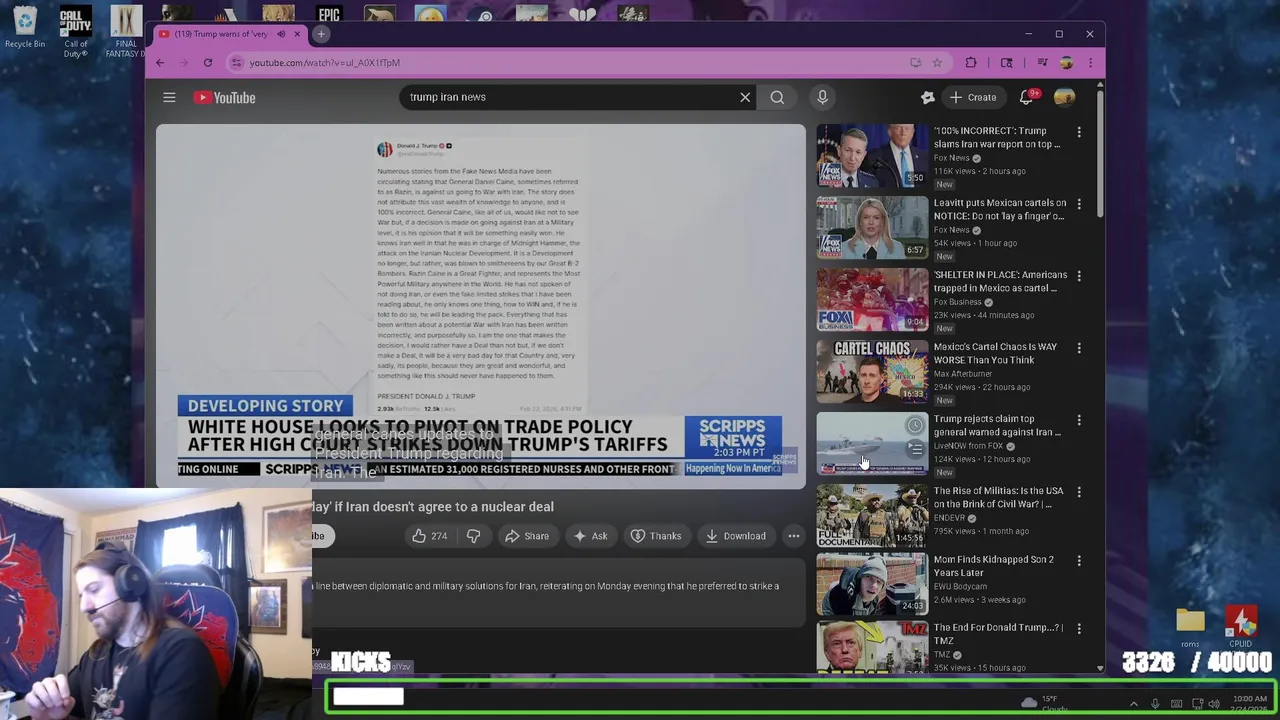1280x720 pixels.
Task: Select the Trump warns YouTube tab
Action: (220, 34)
